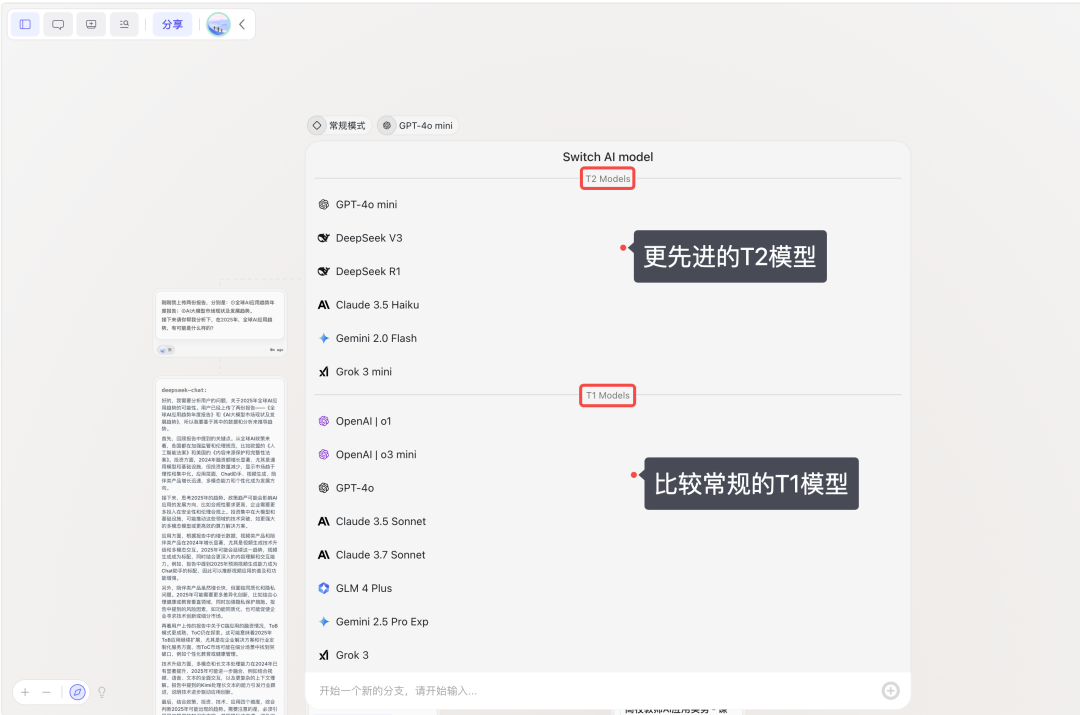
Task: Open the 常规模式 mode selector
Action: (x=337, y=125)
